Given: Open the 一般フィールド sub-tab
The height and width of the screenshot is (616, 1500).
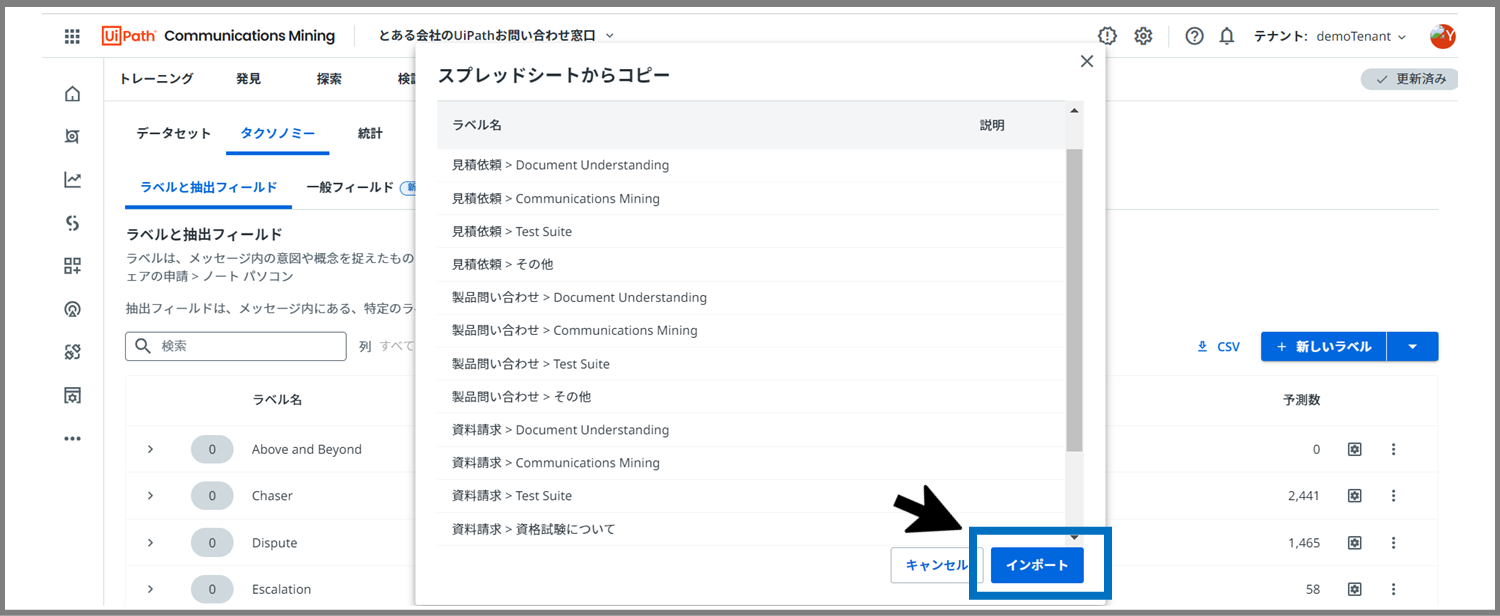Looking at the screenshot, I should point(350,187).
